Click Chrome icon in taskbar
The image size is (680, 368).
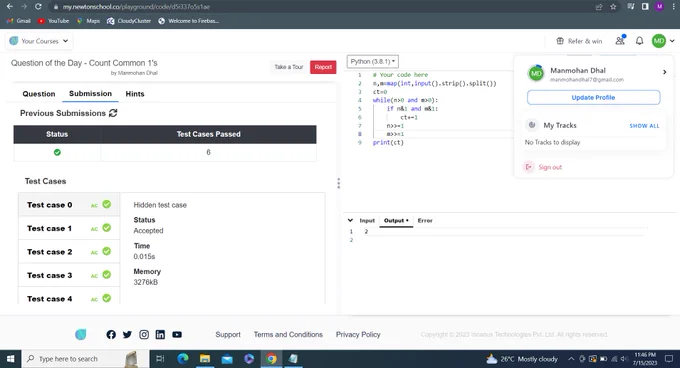[271, 359]
